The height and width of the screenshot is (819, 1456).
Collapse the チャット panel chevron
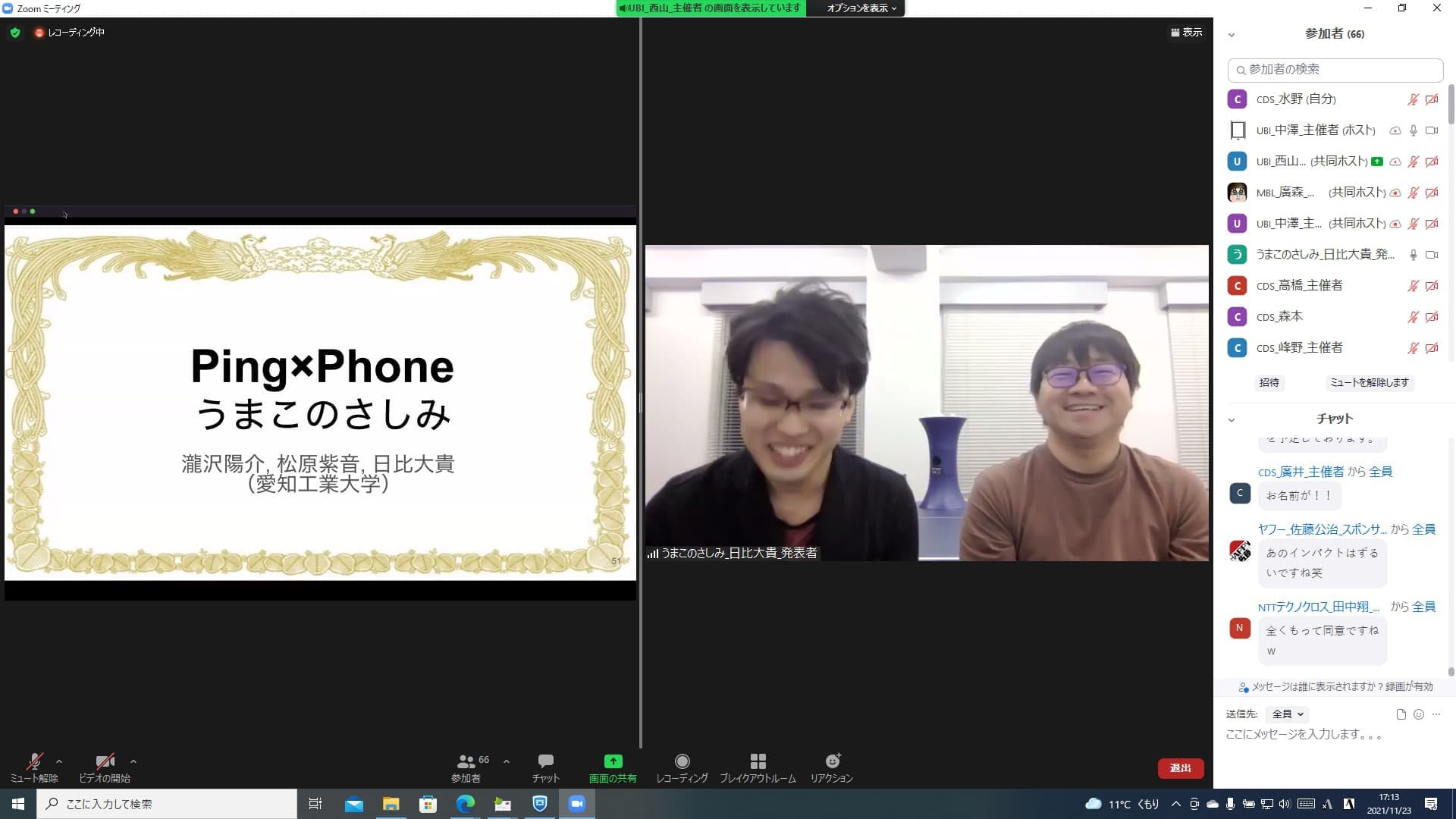1232,419
